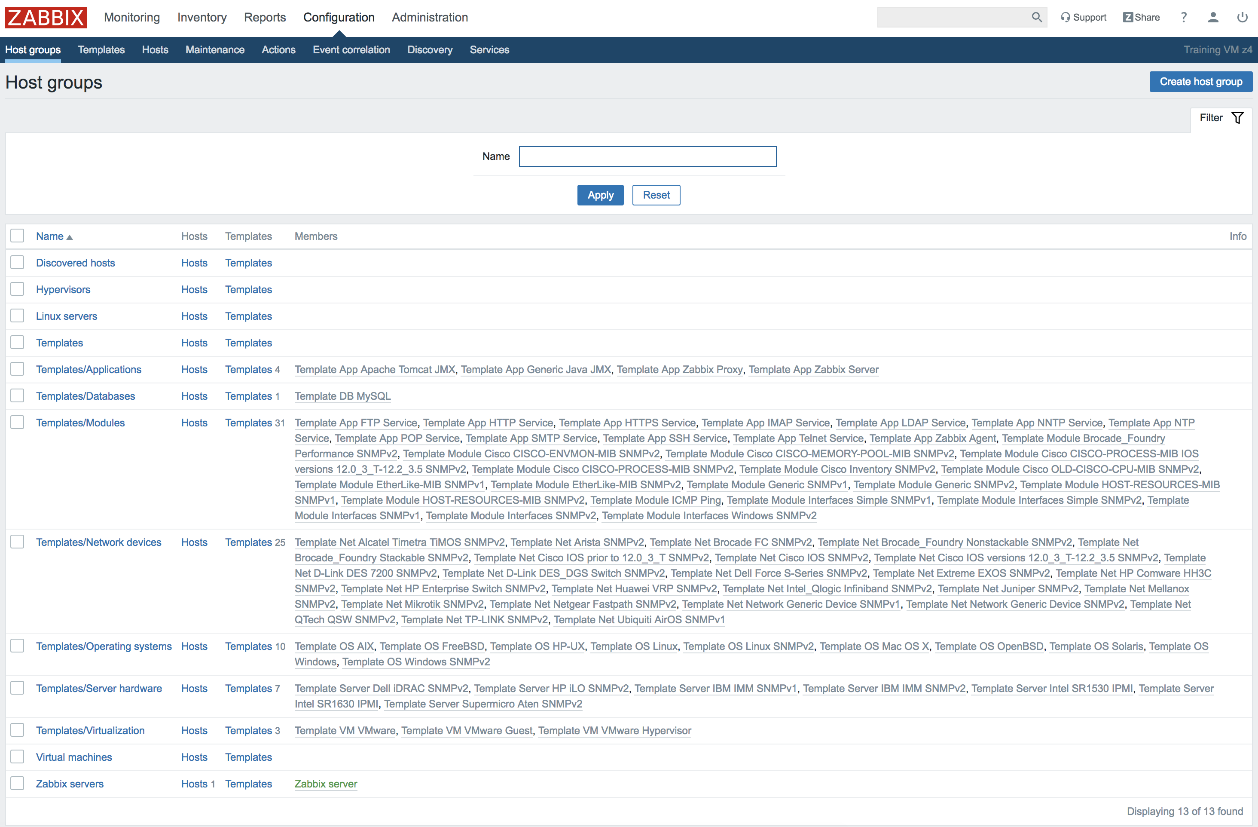
Task: Open the user profile icon
Action: [x=1213, y=17]
